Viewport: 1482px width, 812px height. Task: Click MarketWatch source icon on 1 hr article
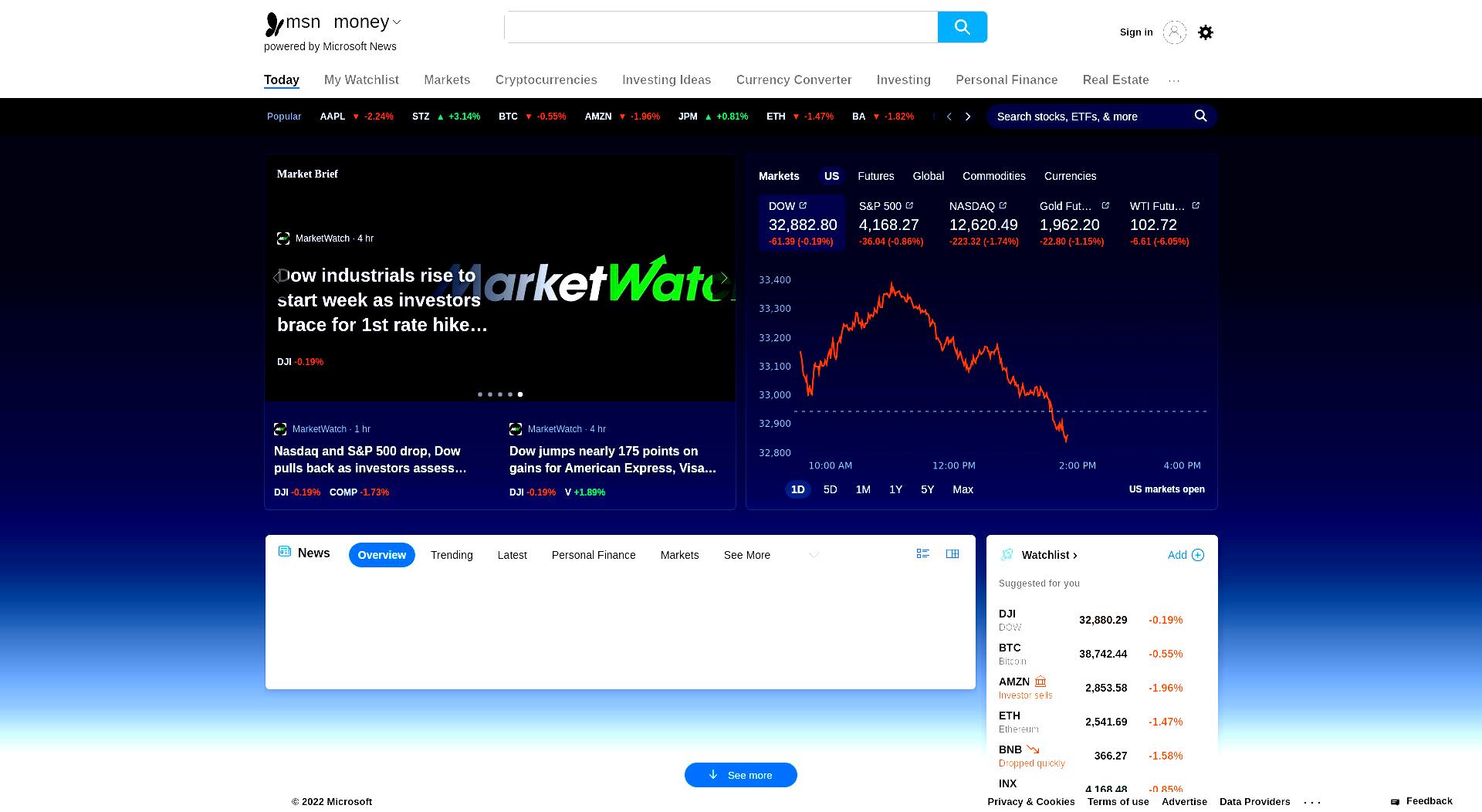pyautogui.click(x=280, y=429)
